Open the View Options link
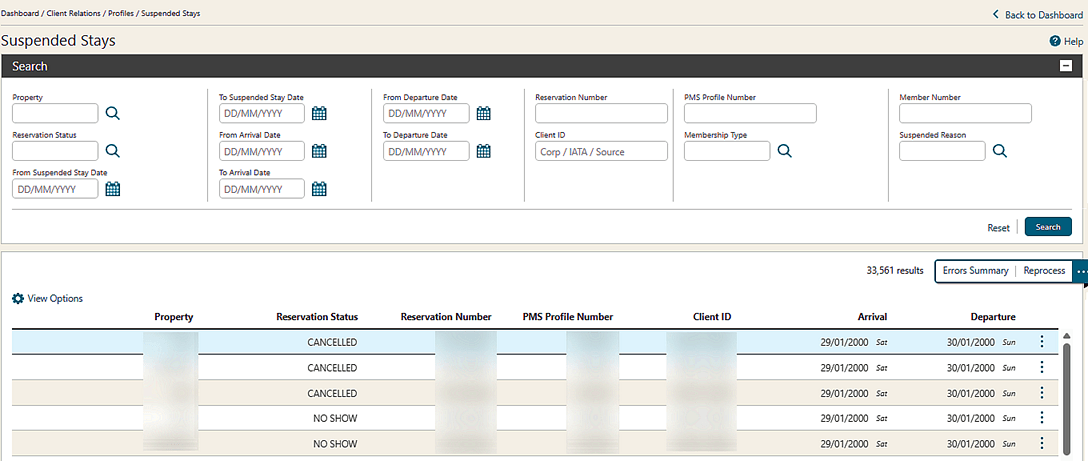This screenshot has height=461, width=1088. (55, 299)
